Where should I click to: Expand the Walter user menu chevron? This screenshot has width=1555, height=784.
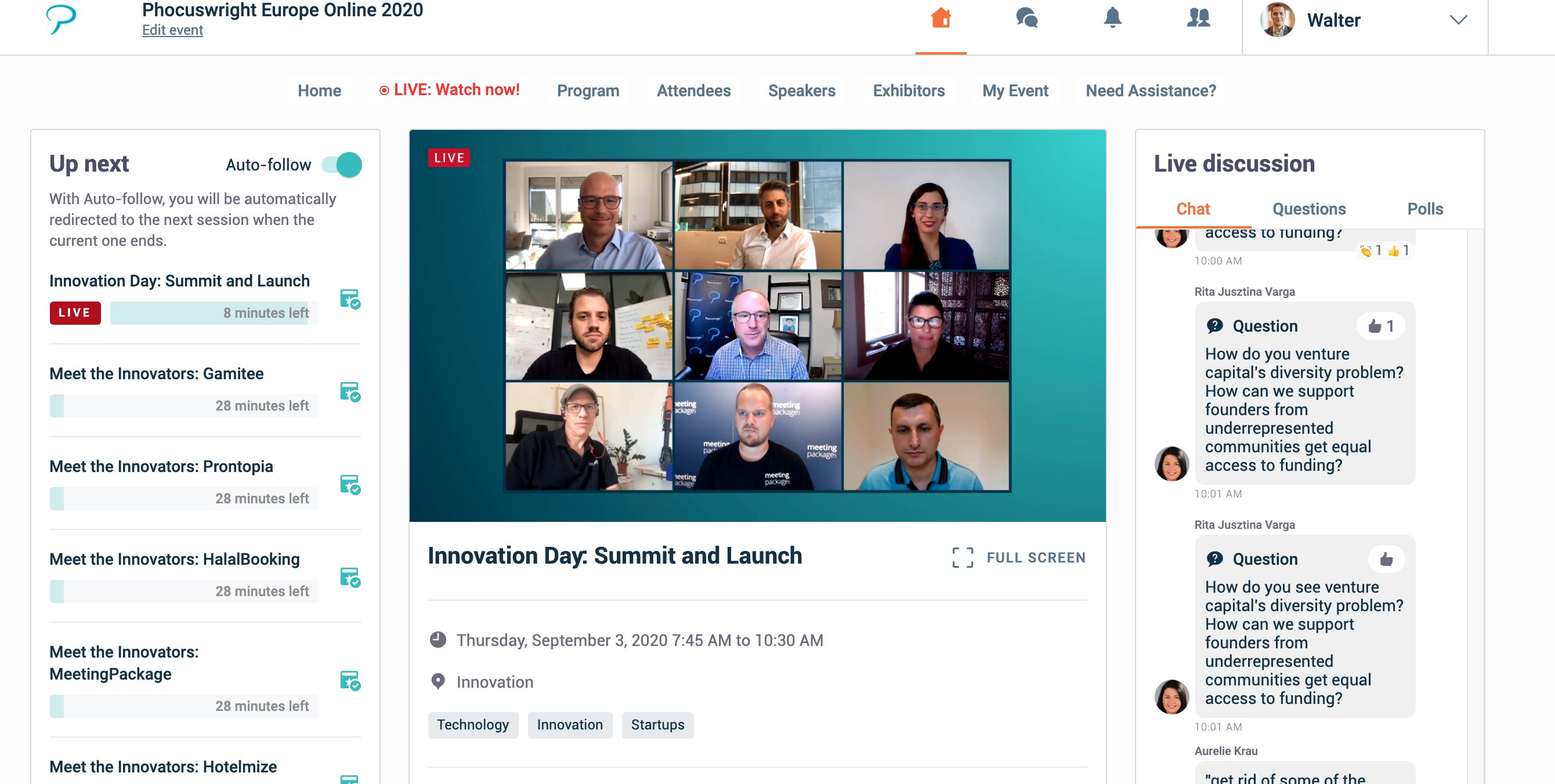(1458, 20)
